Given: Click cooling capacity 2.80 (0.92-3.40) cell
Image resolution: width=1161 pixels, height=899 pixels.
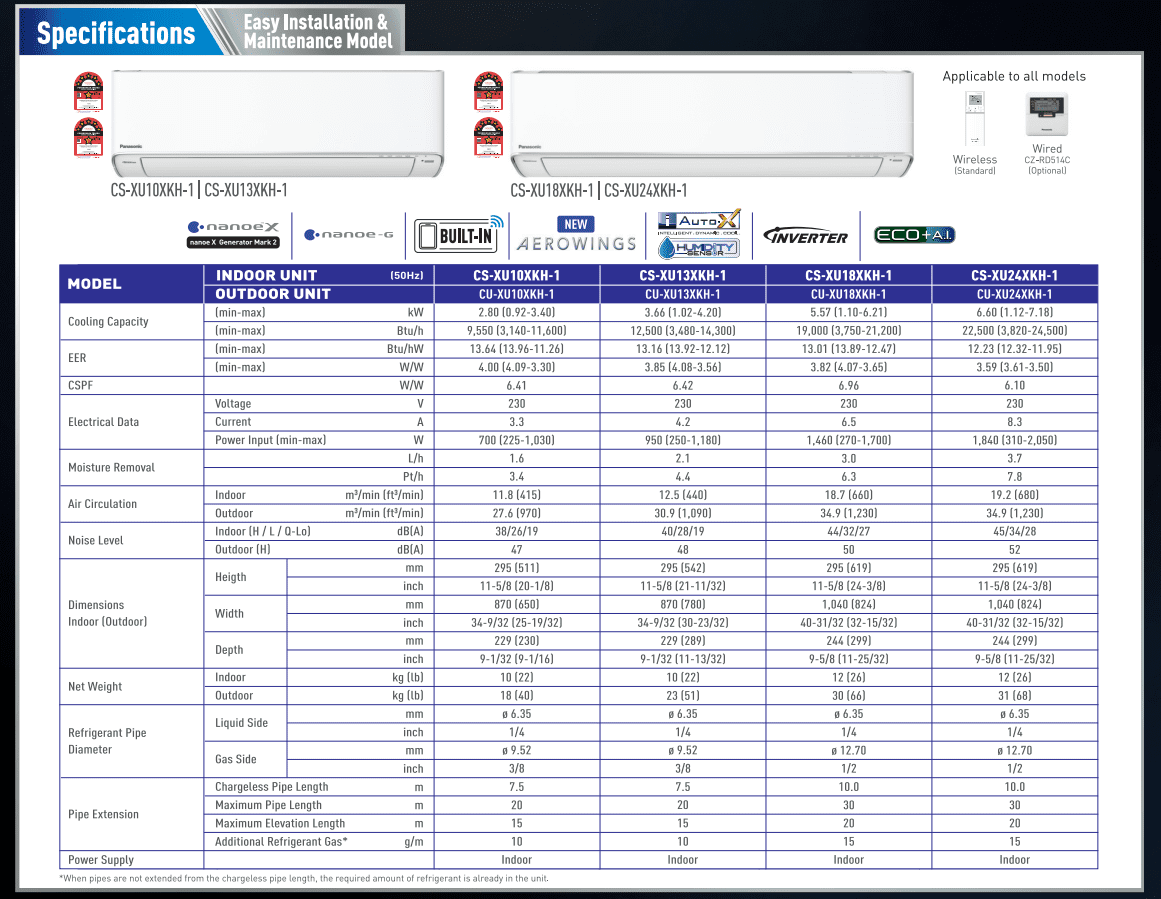Looking at the screenshot, I should click(517, 313).
